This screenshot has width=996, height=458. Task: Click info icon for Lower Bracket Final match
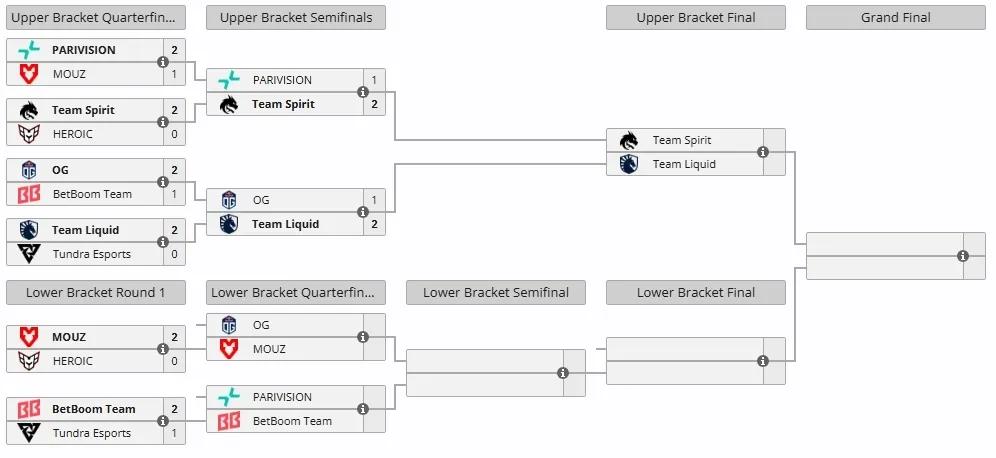point(763,361)
